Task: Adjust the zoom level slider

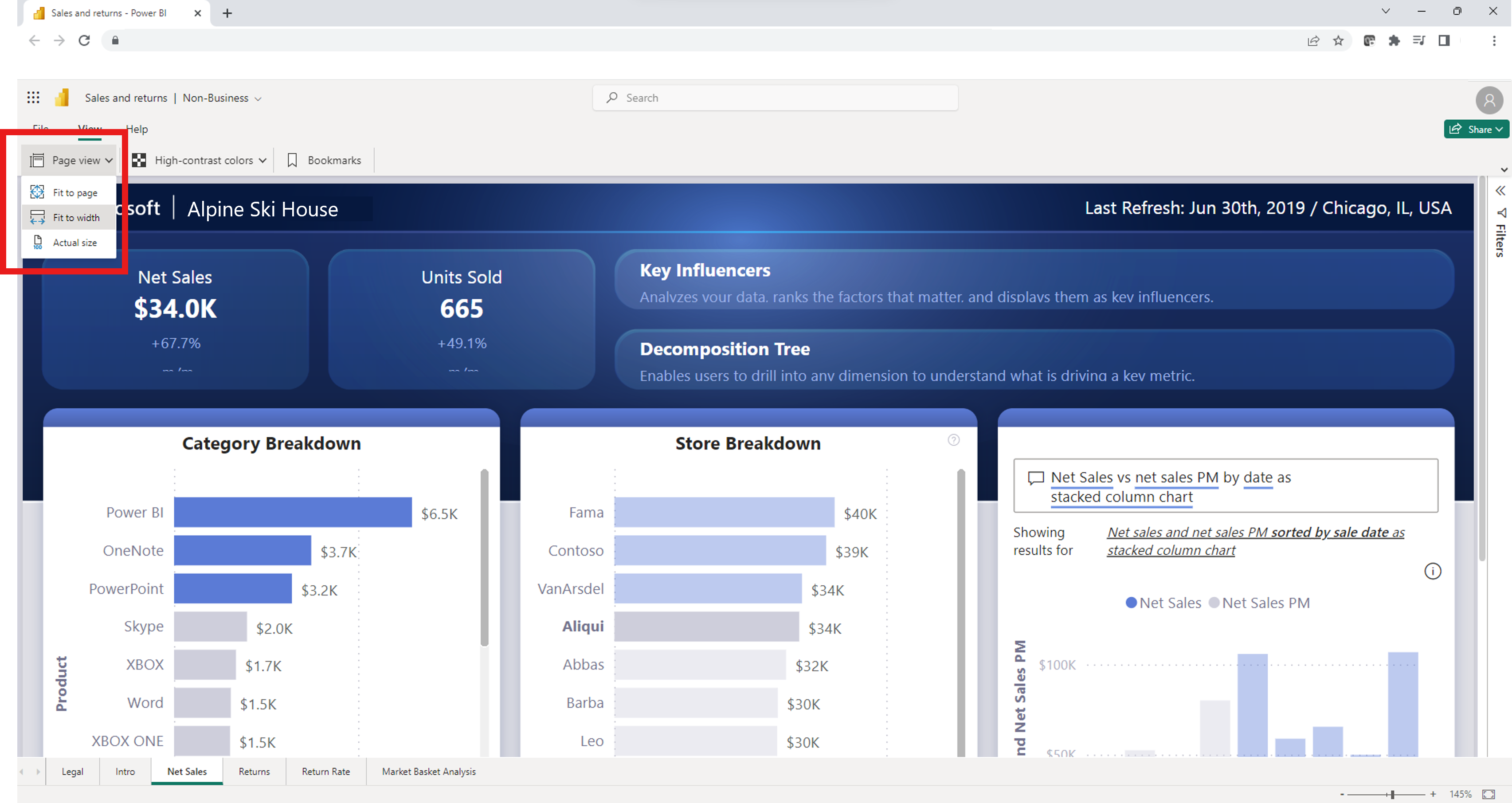Action: [1414, 792]
